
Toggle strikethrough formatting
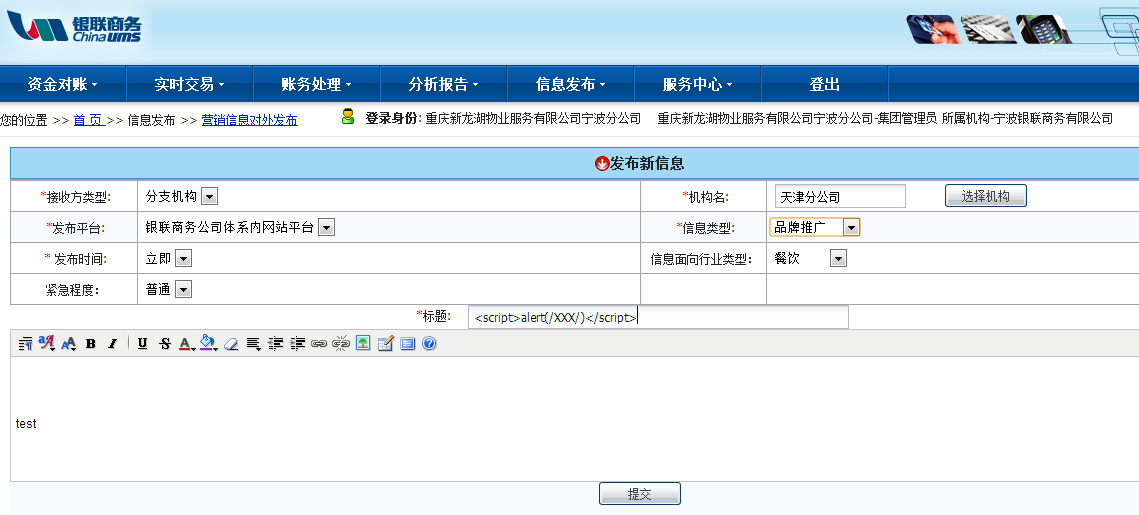(165, 344)
